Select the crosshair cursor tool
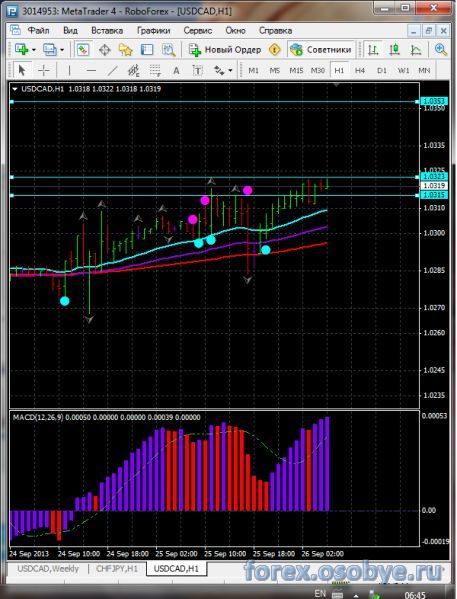The image size is (457, 599). (44, 70)
